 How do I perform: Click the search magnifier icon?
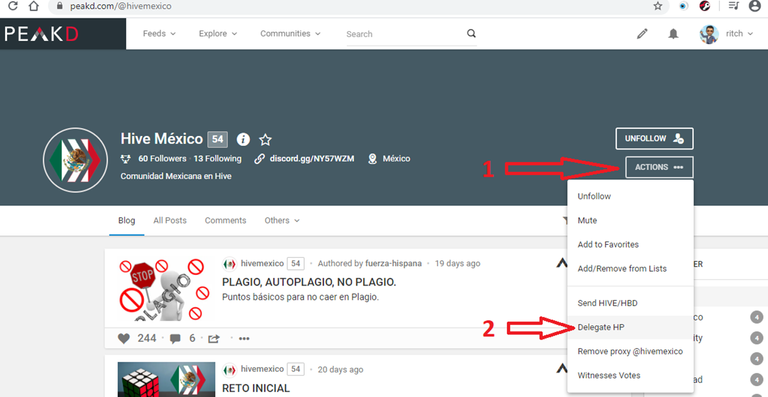[x=471, y=34]
